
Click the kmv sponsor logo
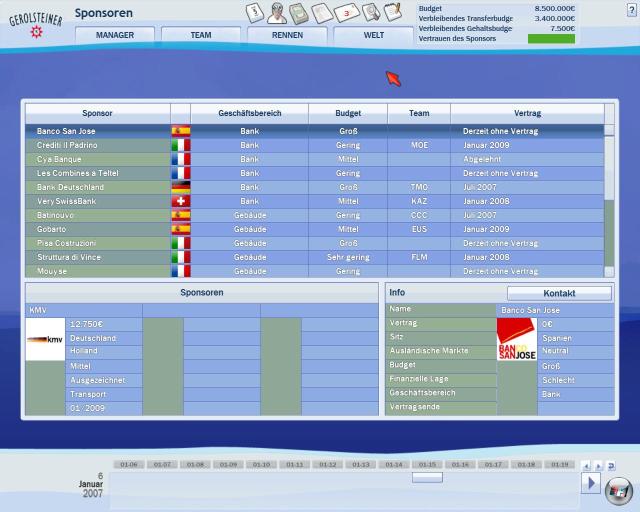pos(45,339)
